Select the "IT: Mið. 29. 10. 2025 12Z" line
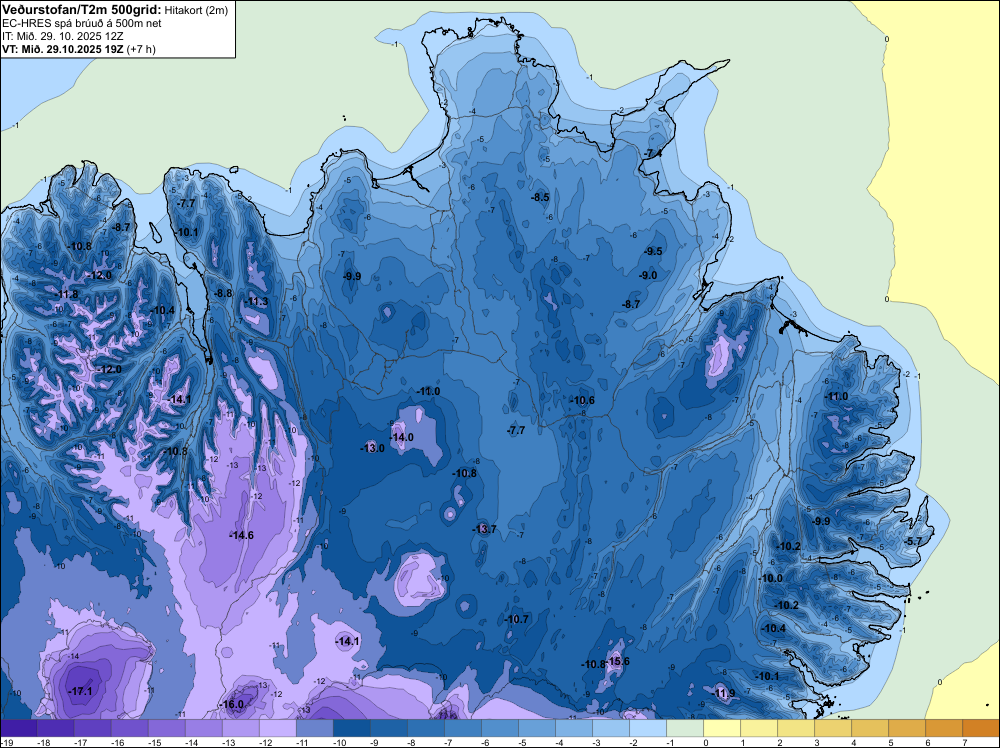Screen dimensions: 1000x748 point(62,36)
